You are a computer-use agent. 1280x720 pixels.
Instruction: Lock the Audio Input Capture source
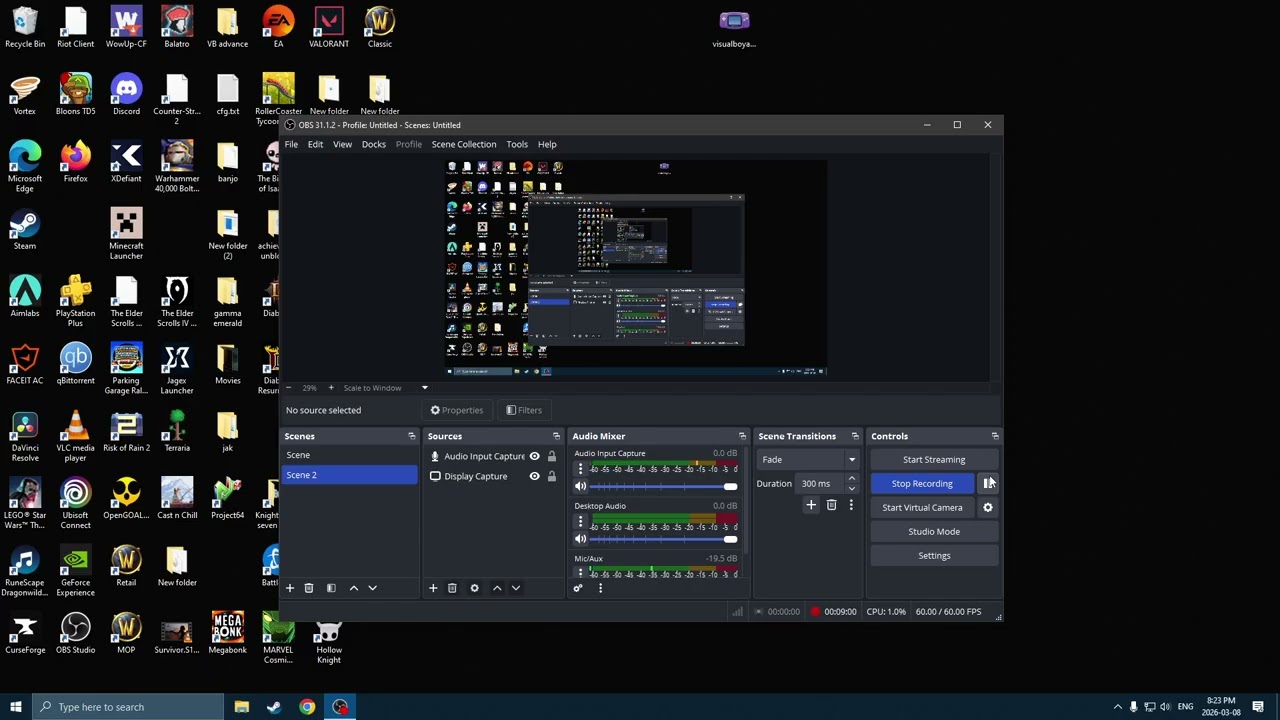pyautogui.click(x=551, y=457)
